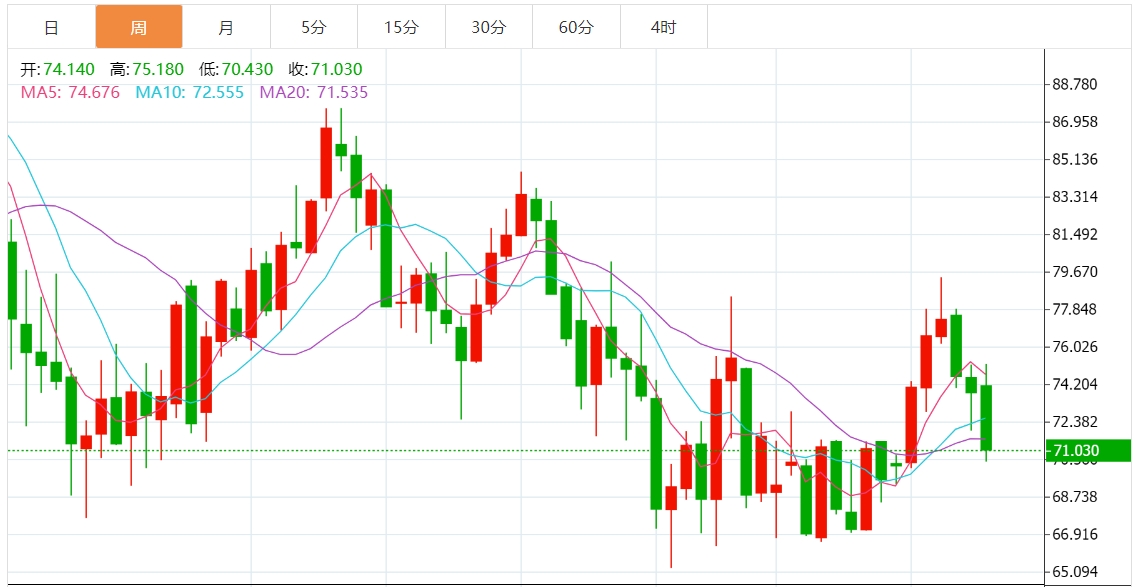Switch to the 日 daily chart tab
1136x587 pixels.
(51, 28)
